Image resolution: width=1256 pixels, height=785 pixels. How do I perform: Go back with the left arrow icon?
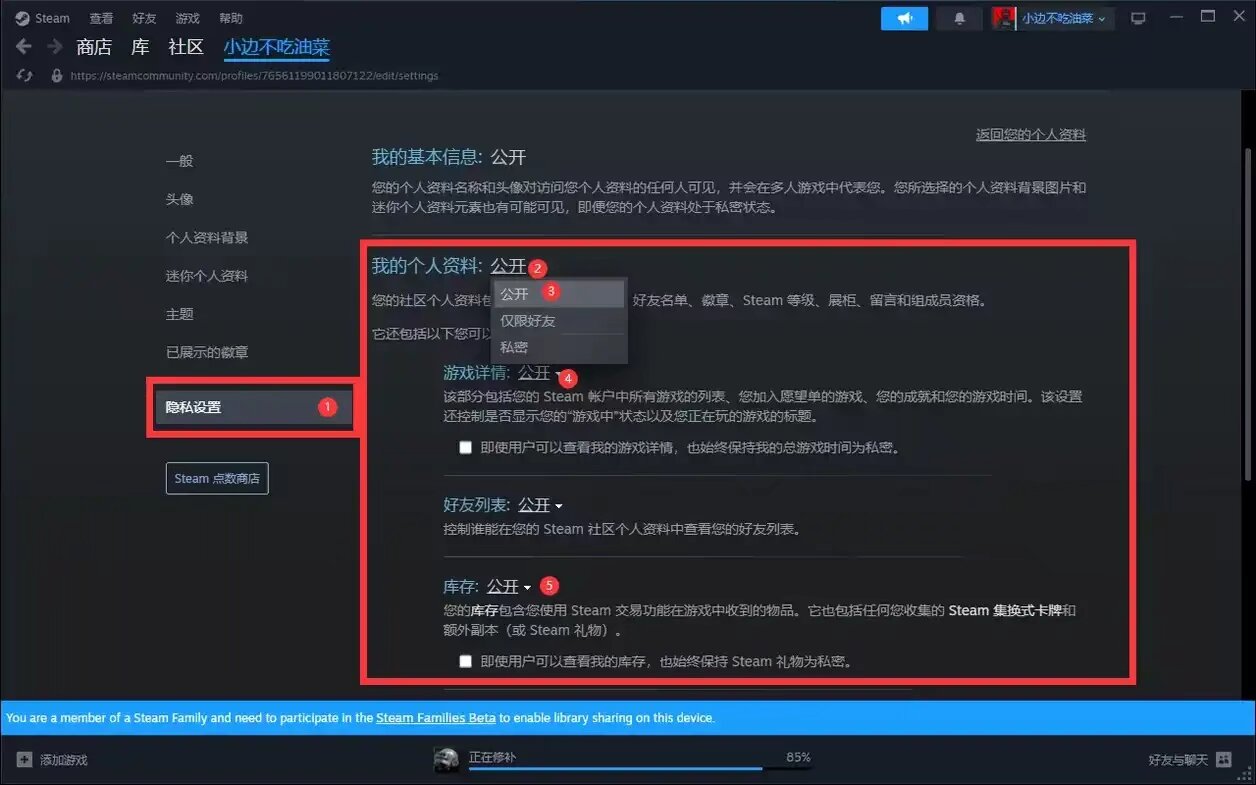click(24, 47)
